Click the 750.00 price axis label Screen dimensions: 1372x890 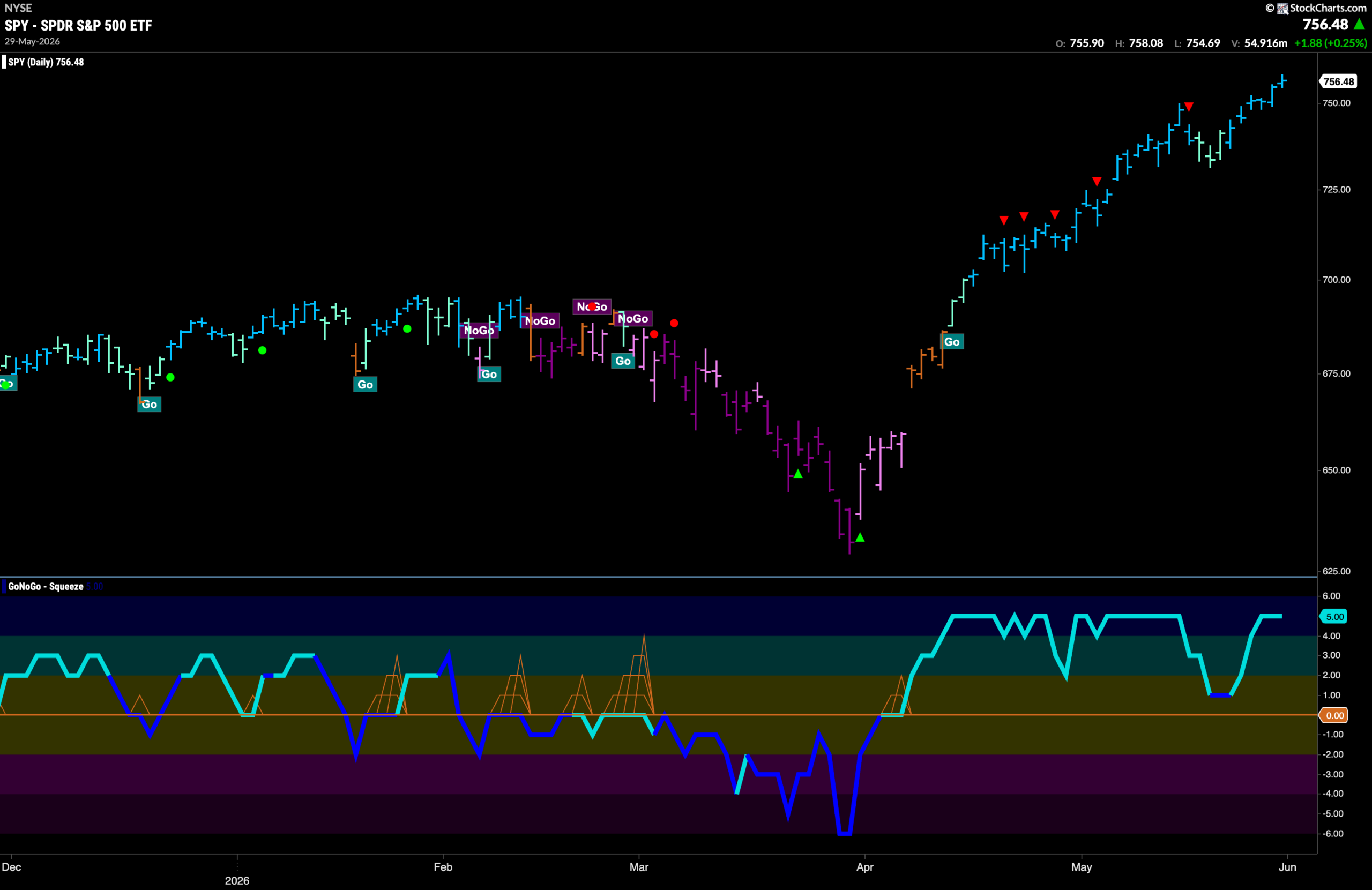click(1336, 103)
